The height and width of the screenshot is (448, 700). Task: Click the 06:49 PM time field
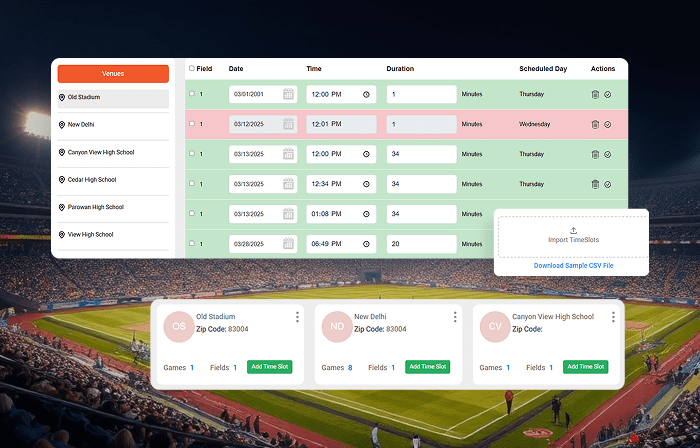342,244
